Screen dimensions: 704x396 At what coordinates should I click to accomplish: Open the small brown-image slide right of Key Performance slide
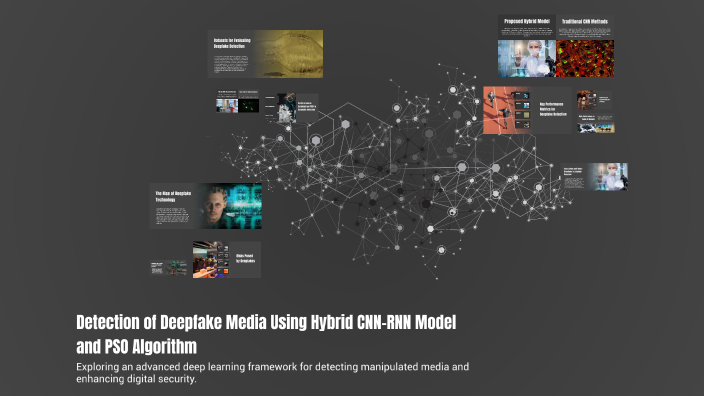point(594,100)
